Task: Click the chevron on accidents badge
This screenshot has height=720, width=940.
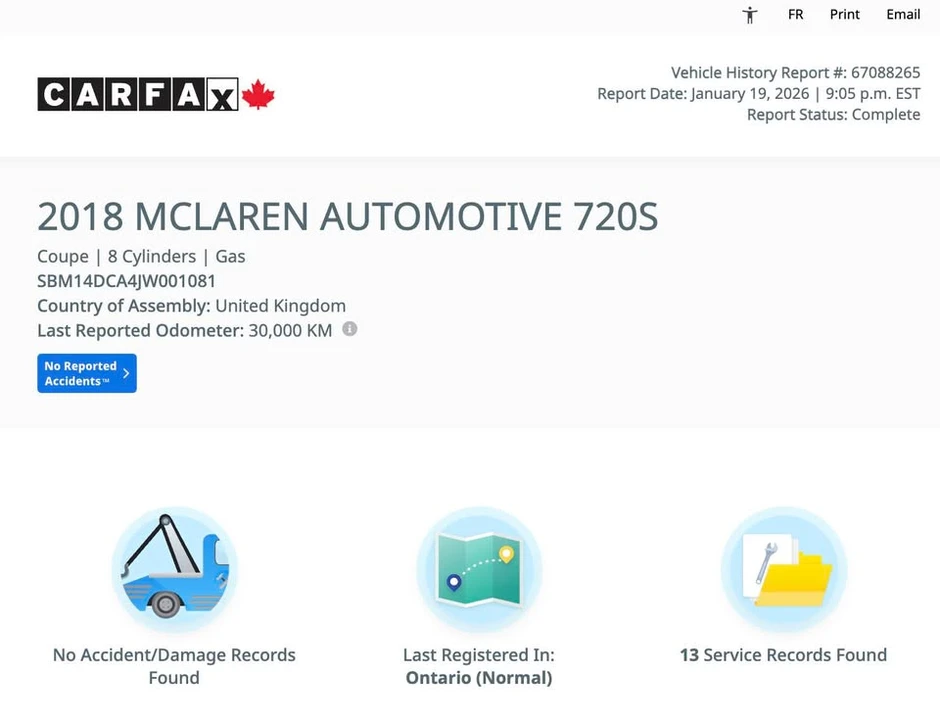Action: (x=126, y=373)
